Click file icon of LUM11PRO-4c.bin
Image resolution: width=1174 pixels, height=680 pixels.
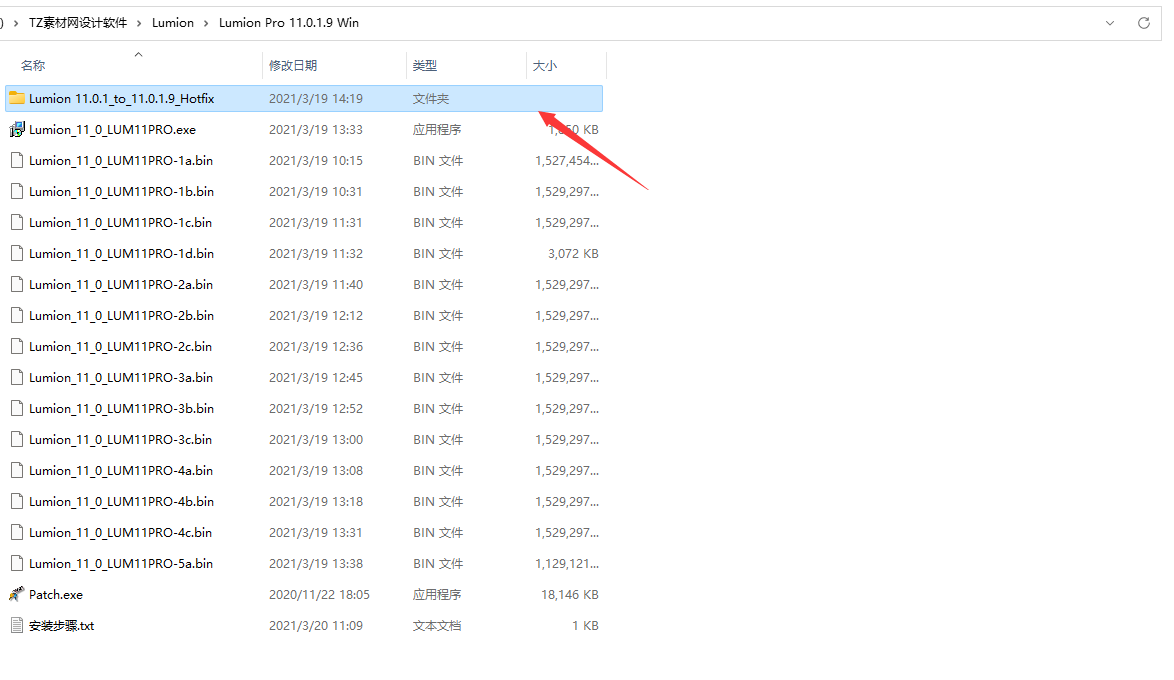(16, 532)
